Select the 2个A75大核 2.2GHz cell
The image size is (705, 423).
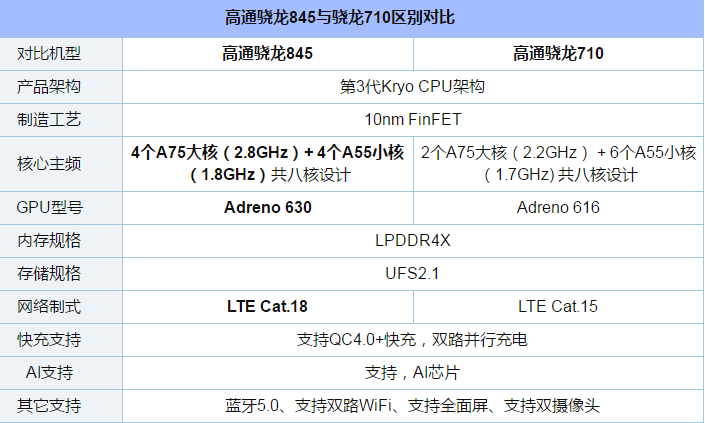point(558,164)
